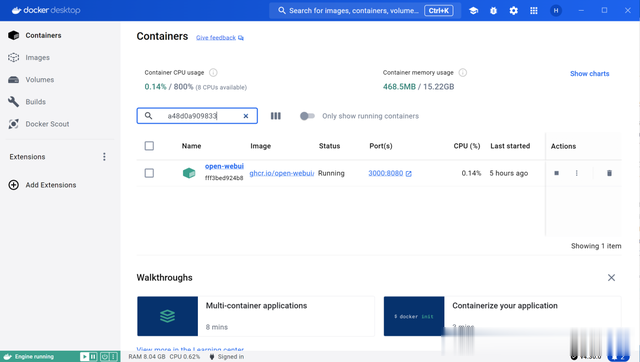Viewport: 640px width, 362px height.
Task: Open Multi-container applications walkthrough
Action: [256, 316]
